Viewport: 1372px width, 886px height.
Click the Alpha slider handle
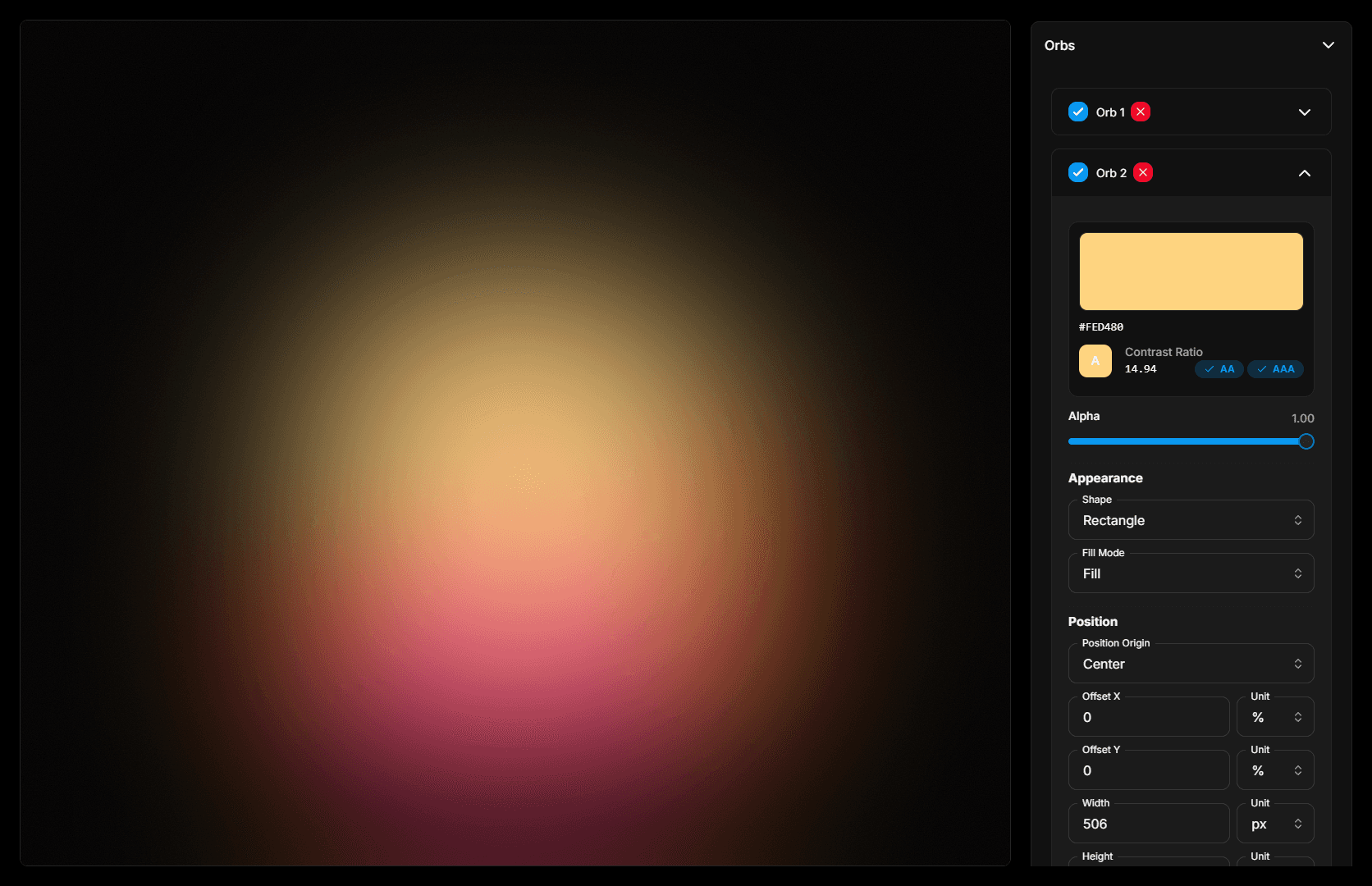pyautogui.click(x=1306, y=441)
